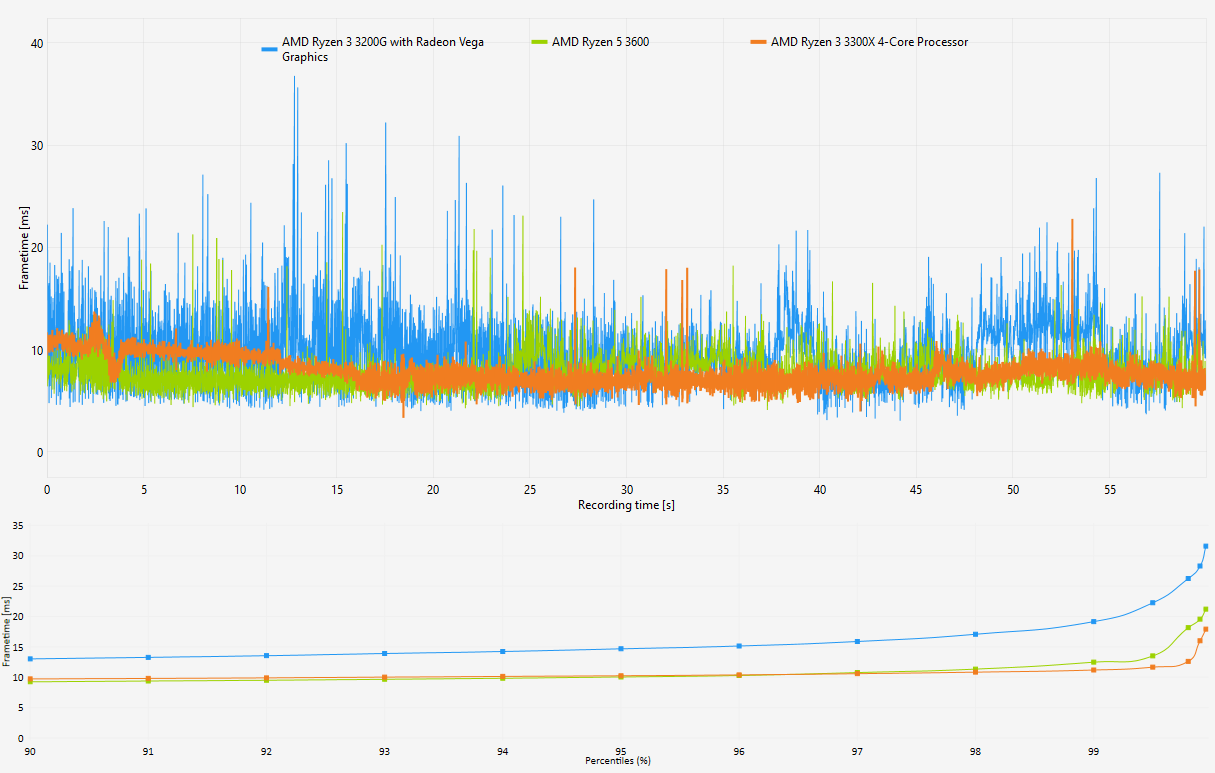Click the AMD Ryzen 3 3300X legend label
Viewport: 1215px width, 773px height.
point(869,42)
